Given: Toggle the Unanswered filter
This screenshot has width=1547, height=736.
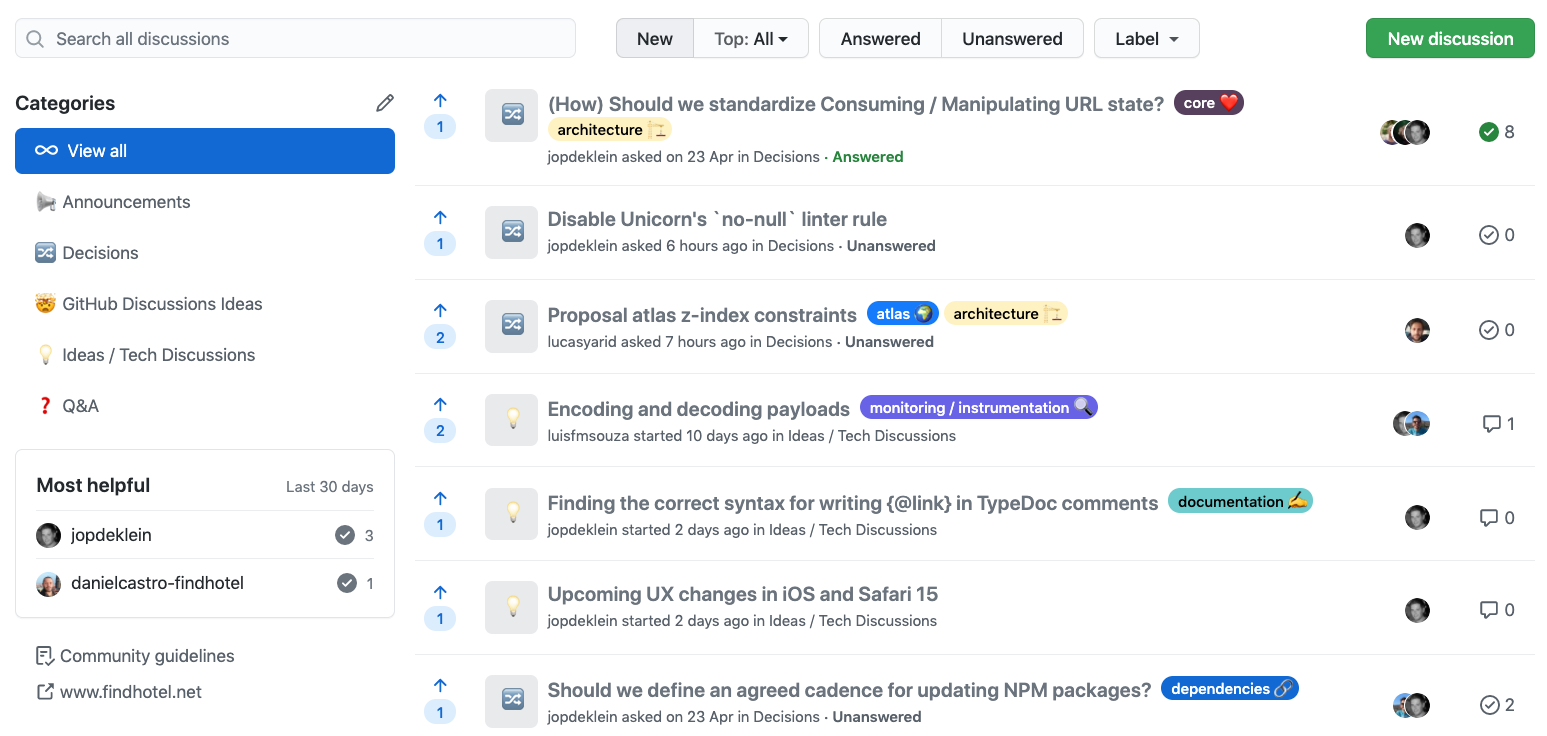Looking at the screenshot, I should [1012, 39].
